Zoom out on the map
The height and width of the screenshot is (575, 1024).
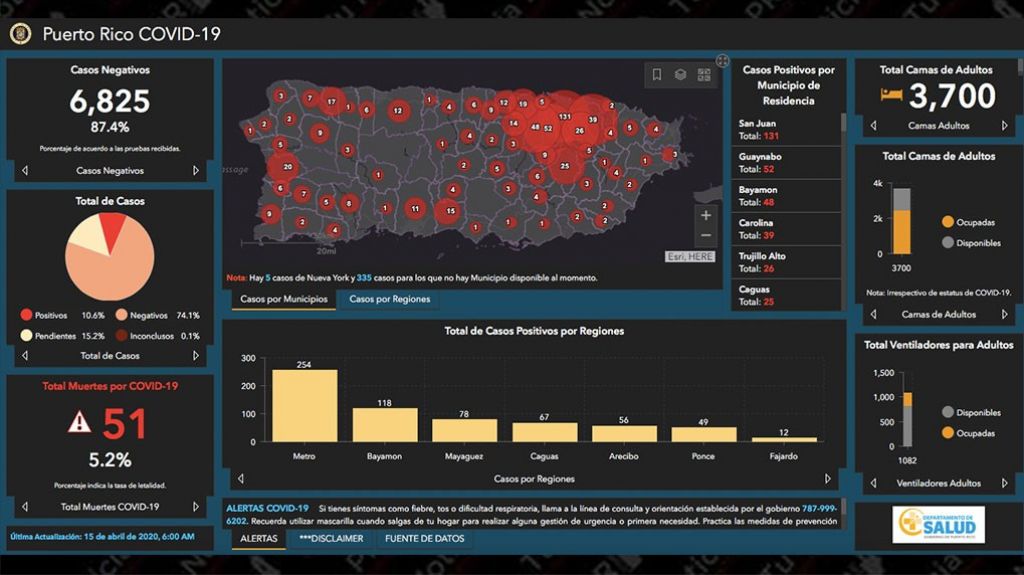706,236
